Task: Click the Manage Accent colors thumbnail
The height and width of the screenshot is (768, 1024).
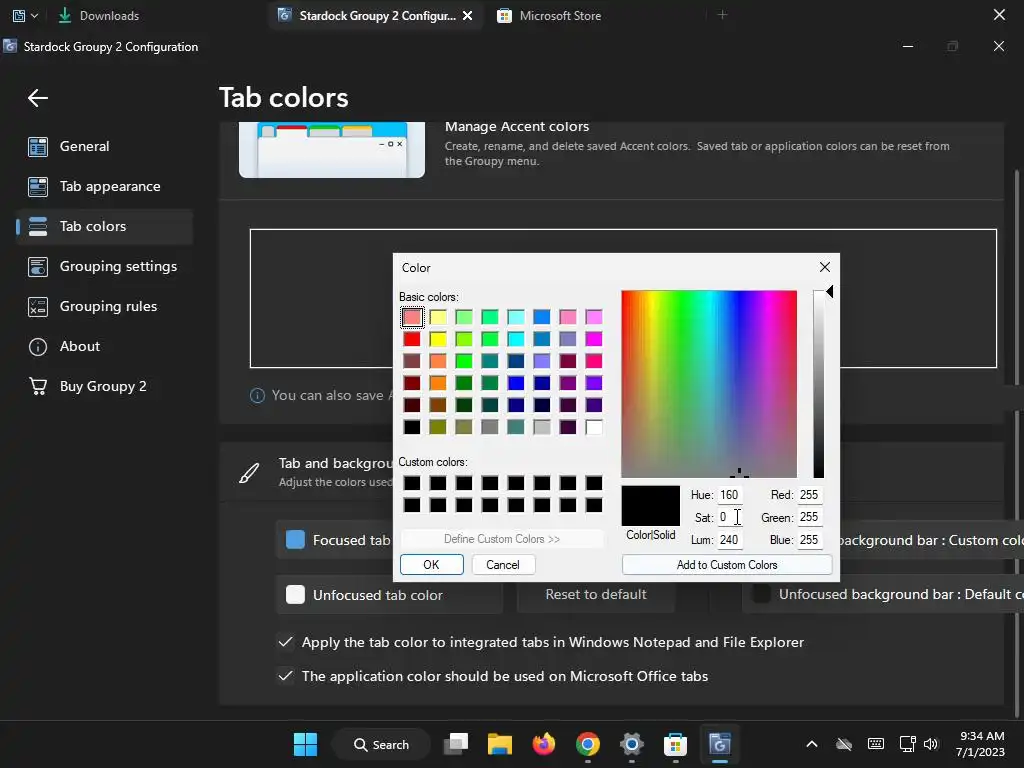Action: [332, 150]
